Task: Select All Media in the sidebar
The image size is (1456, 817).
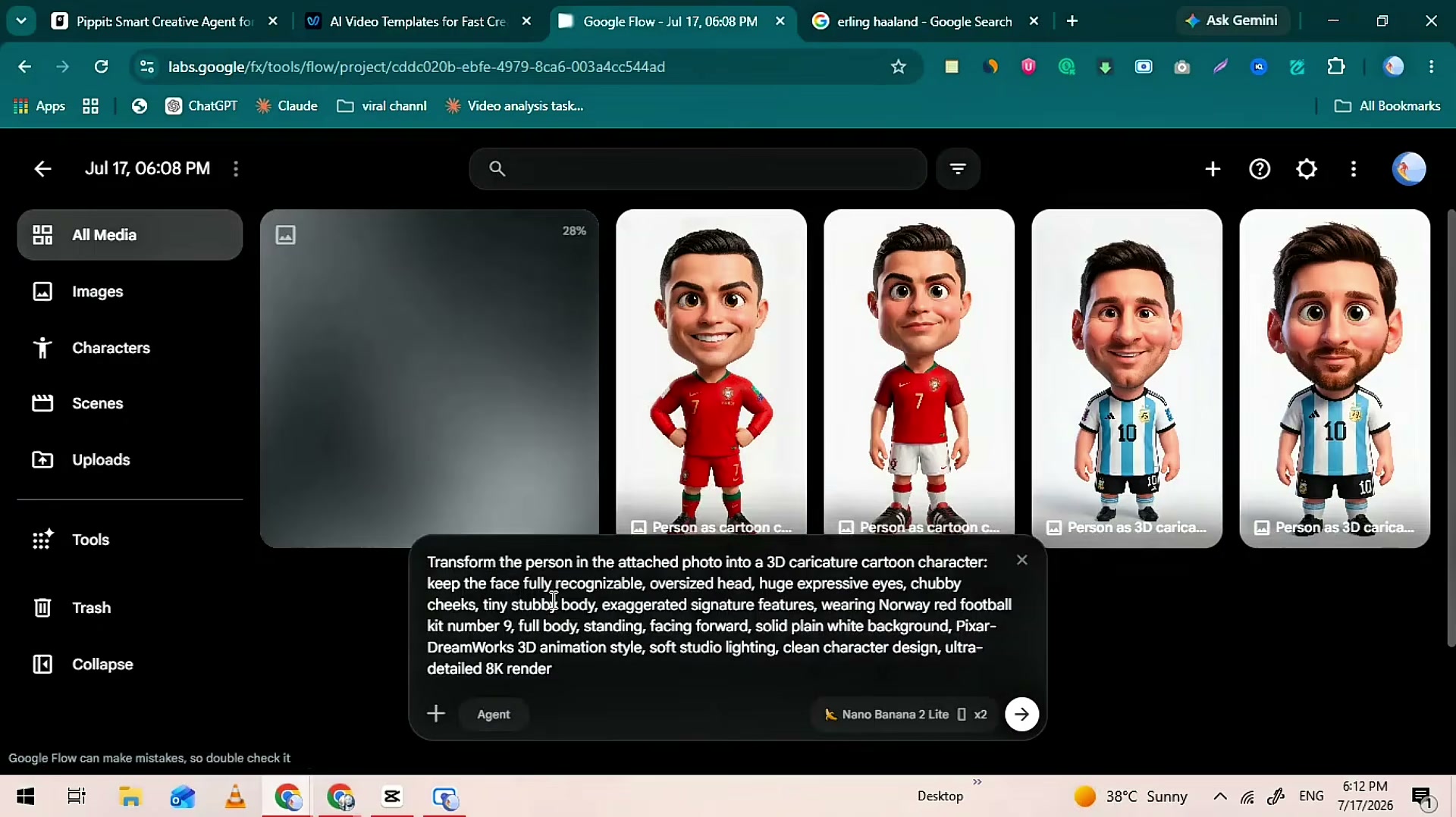Action: pos(130,235)
